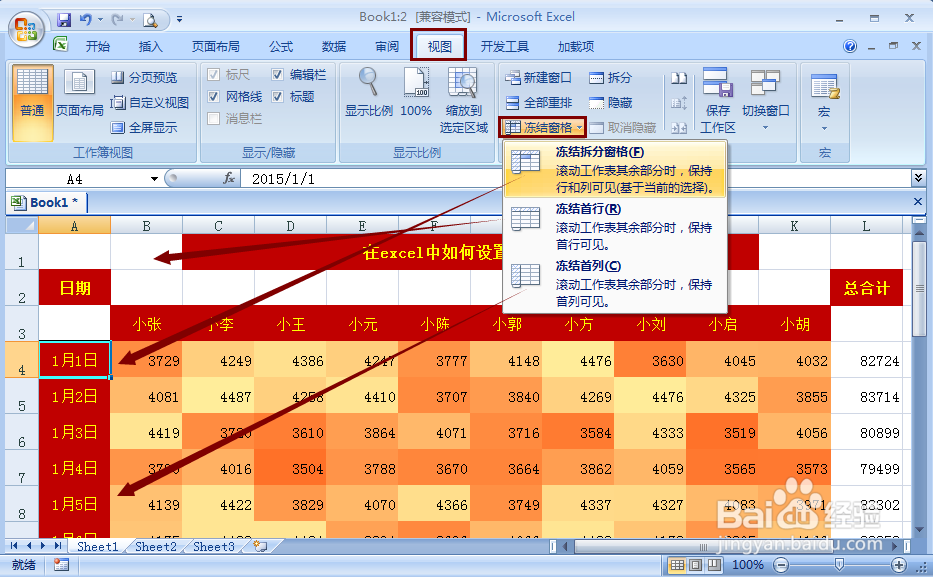Adjust the status bar zoom slider

pyautogui.click(x=839, y=565)
